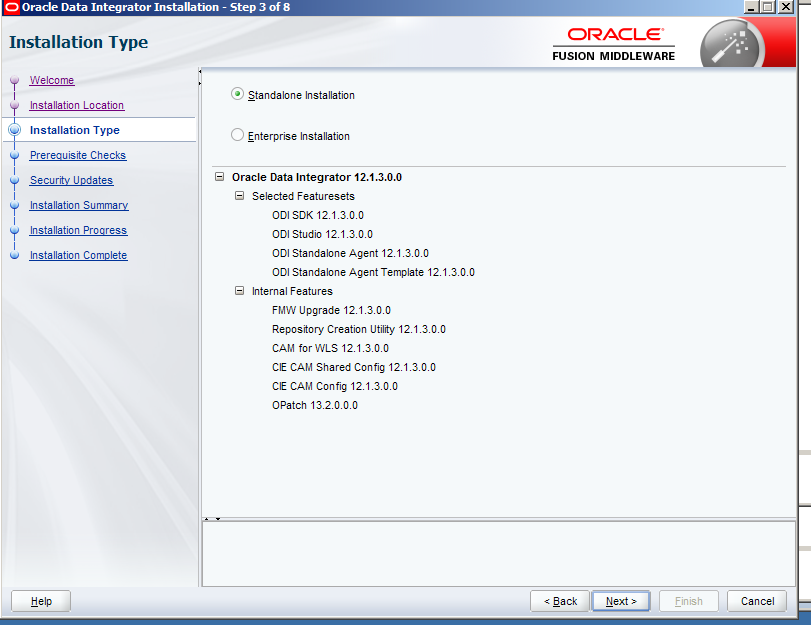Click the empty message pane at the bottom
This screenshot has width=811, height=625.
(498, 553)
